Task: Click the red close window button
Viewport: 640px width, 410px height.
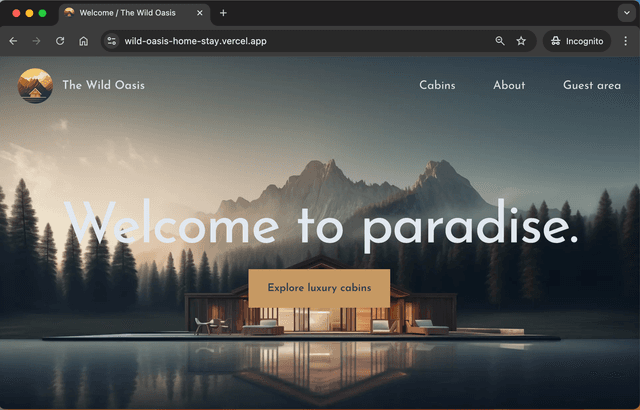Action: coord(16,13)
